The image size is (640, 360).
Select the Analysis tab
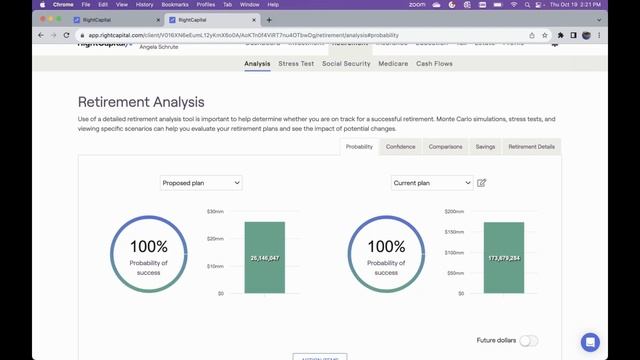pos(257,64)
